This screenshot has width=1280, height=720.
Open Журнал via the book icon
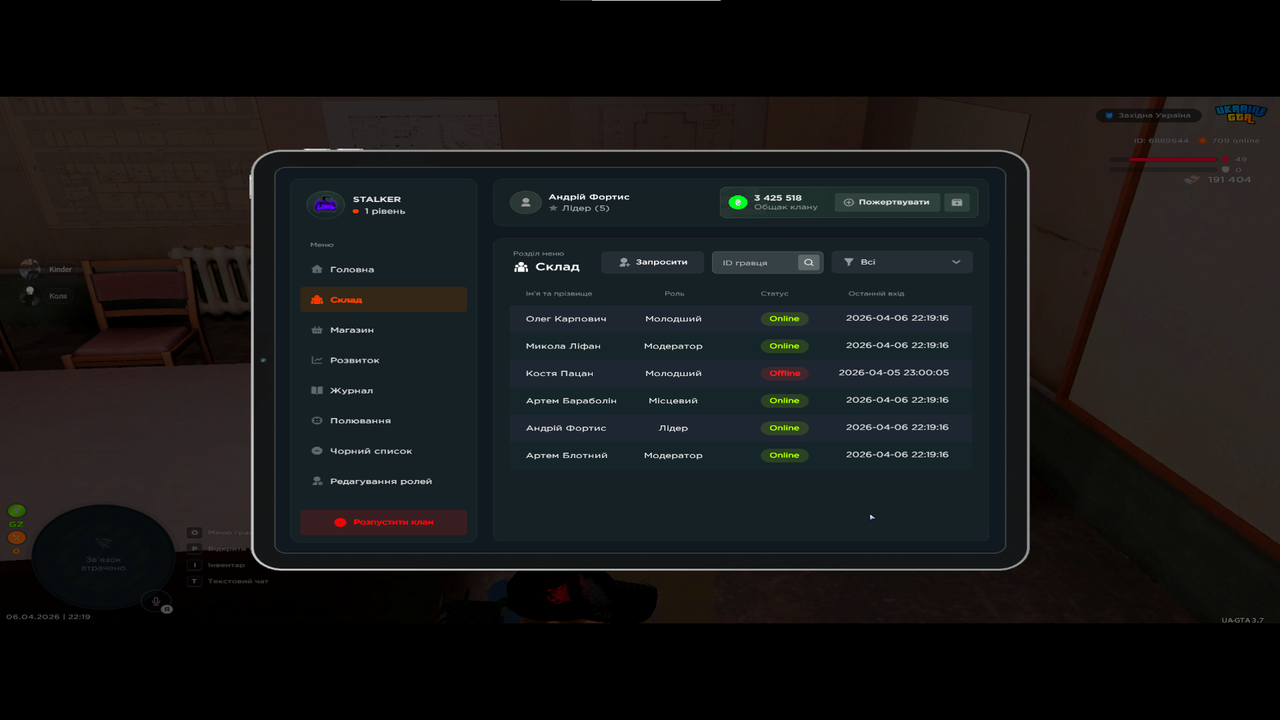pyautogui.click(x=317, y=391)
